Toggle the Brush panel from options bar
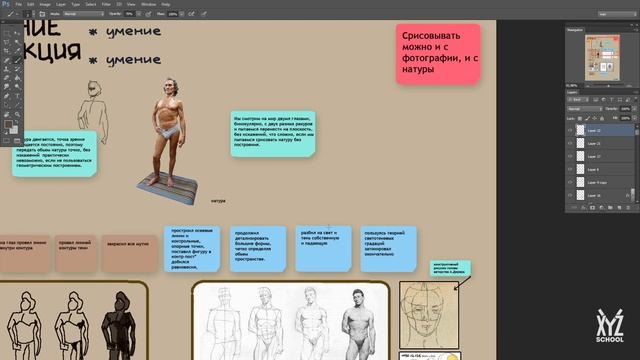Screen dimensions: 640x360 click(x=42, y=14)
